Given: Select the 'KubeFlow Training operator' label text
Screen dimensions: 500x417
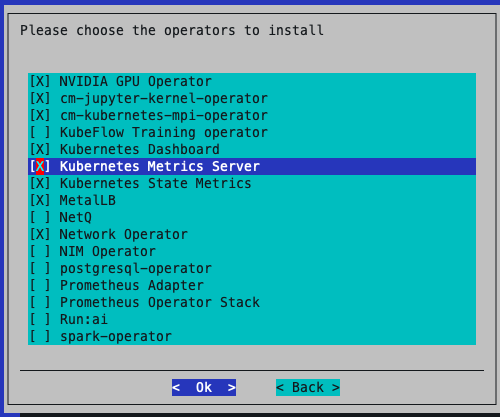Looking at the screenshot, I should click(164, 133).
